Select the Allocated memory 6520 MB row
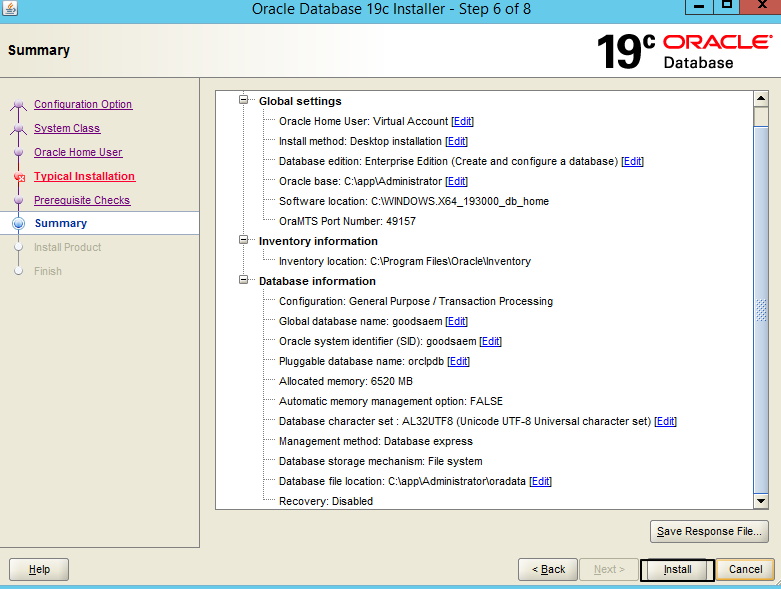The height and width of the screenshot is (589, 781). (346, 381)
